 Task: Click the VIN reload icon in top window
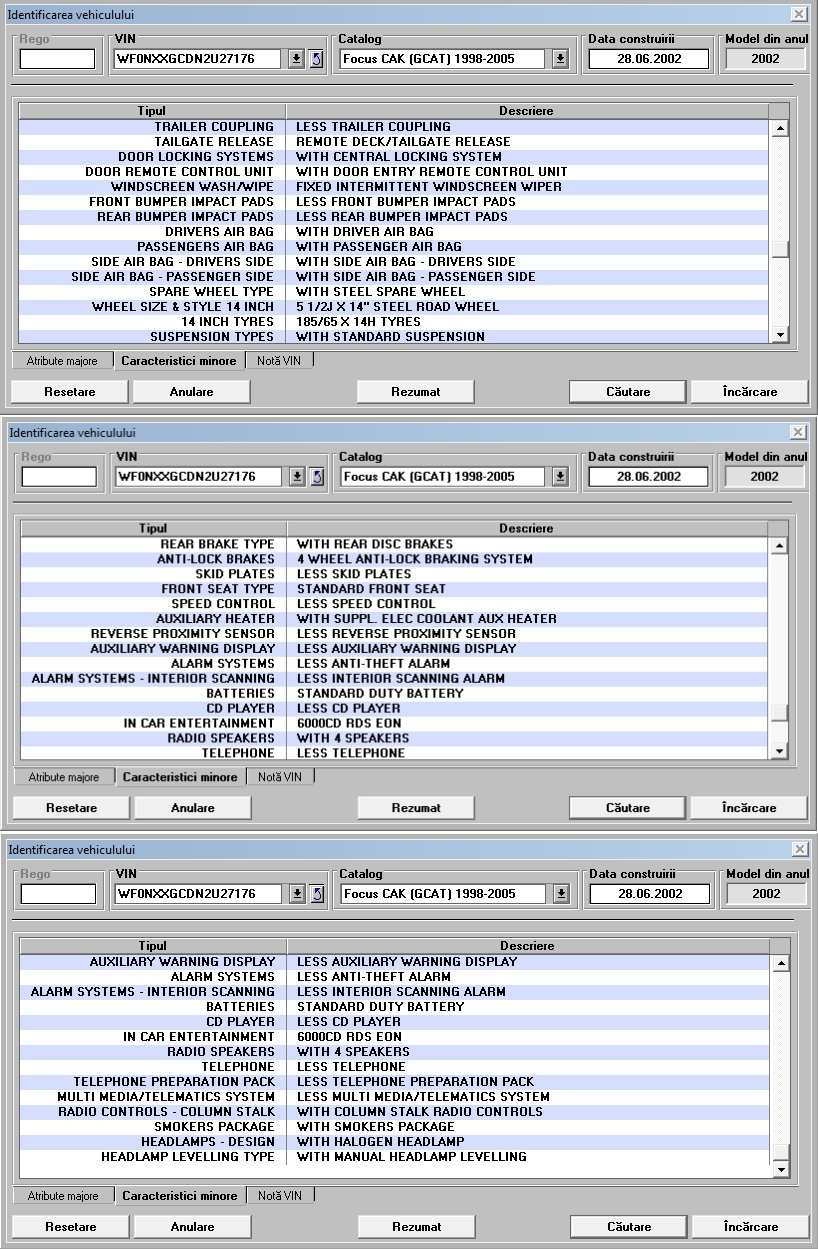[315, 59]
